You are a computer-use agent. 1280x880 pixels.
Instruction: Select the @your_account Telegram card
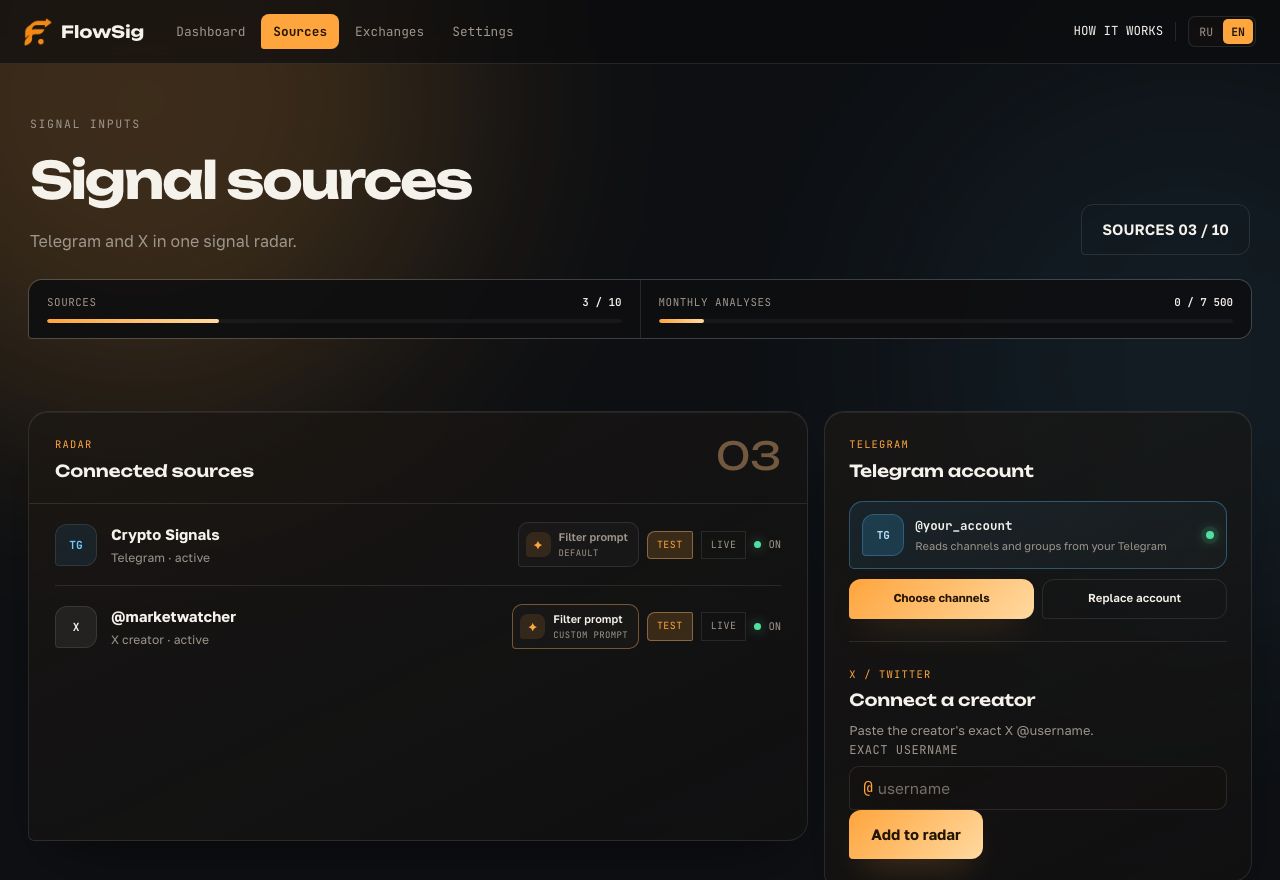(1038, 535)
